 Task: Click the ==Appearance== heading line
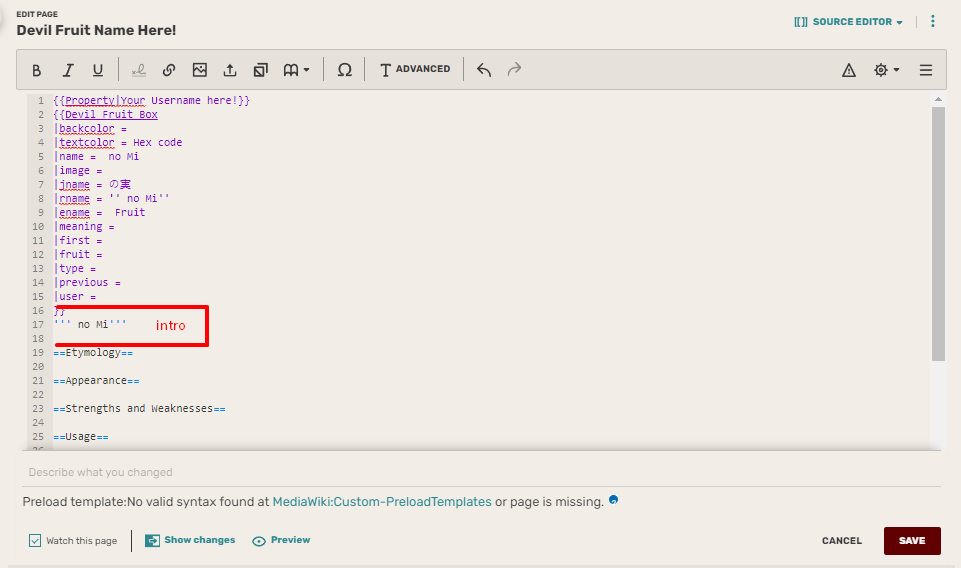(x=96, y=381)
